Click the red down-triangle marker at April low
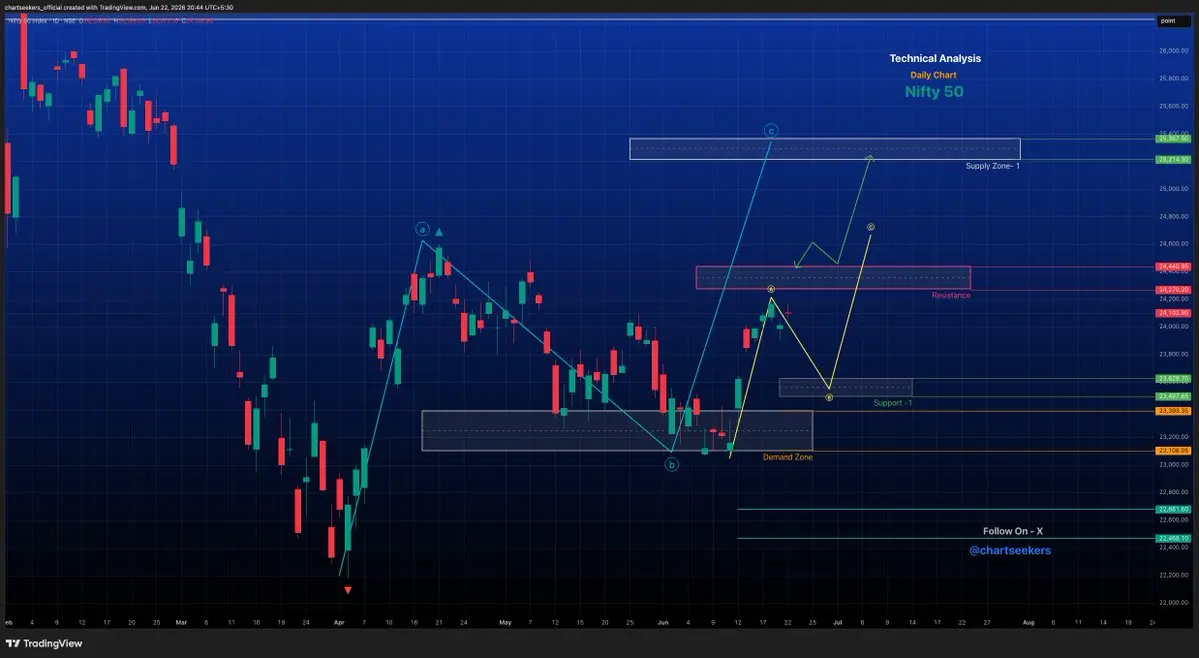This screenshot has width=1199, height=658. (348, 590)
